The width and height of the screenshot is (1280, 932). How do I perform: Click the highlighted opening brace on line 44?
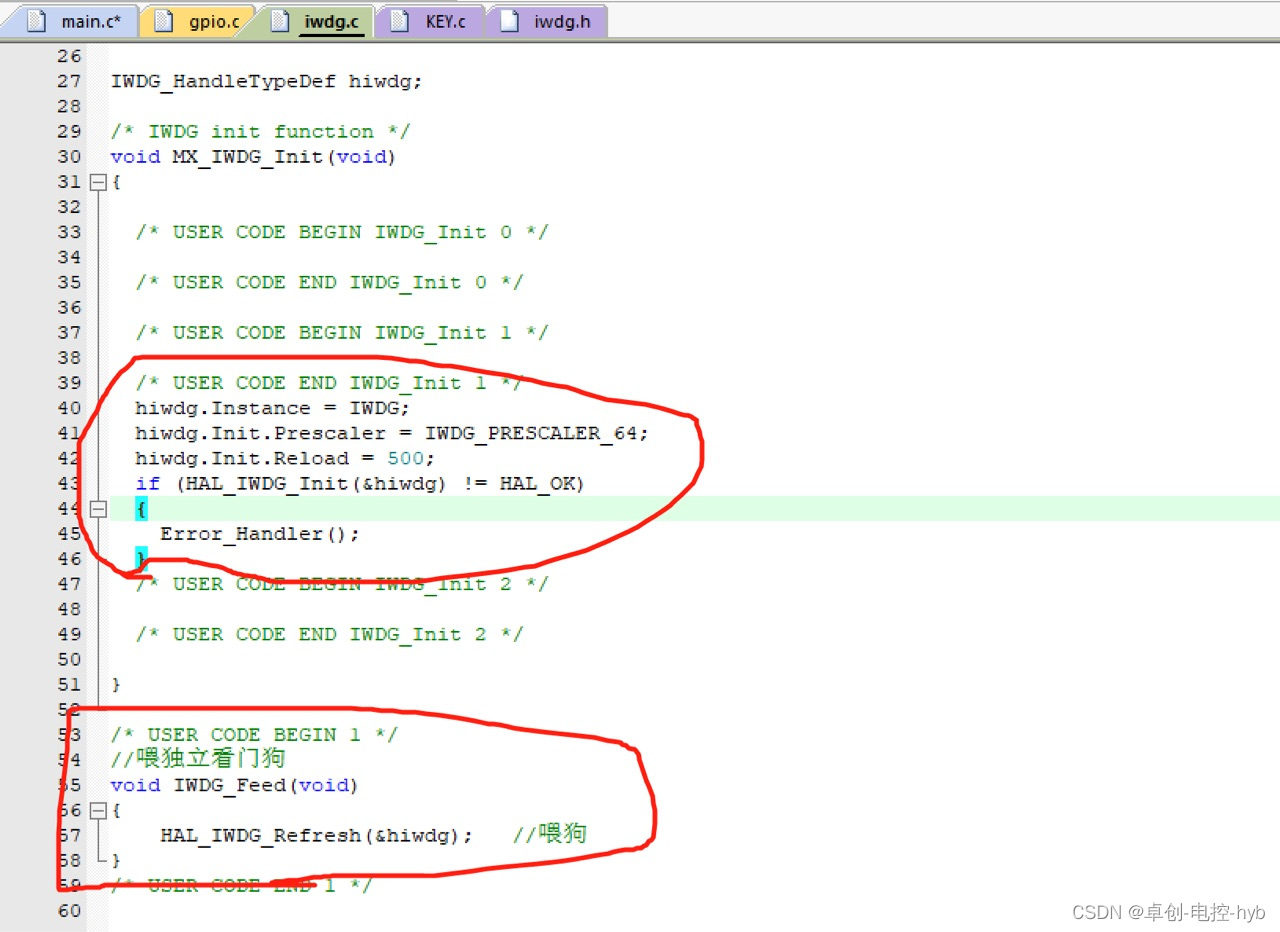pos(141,509)
